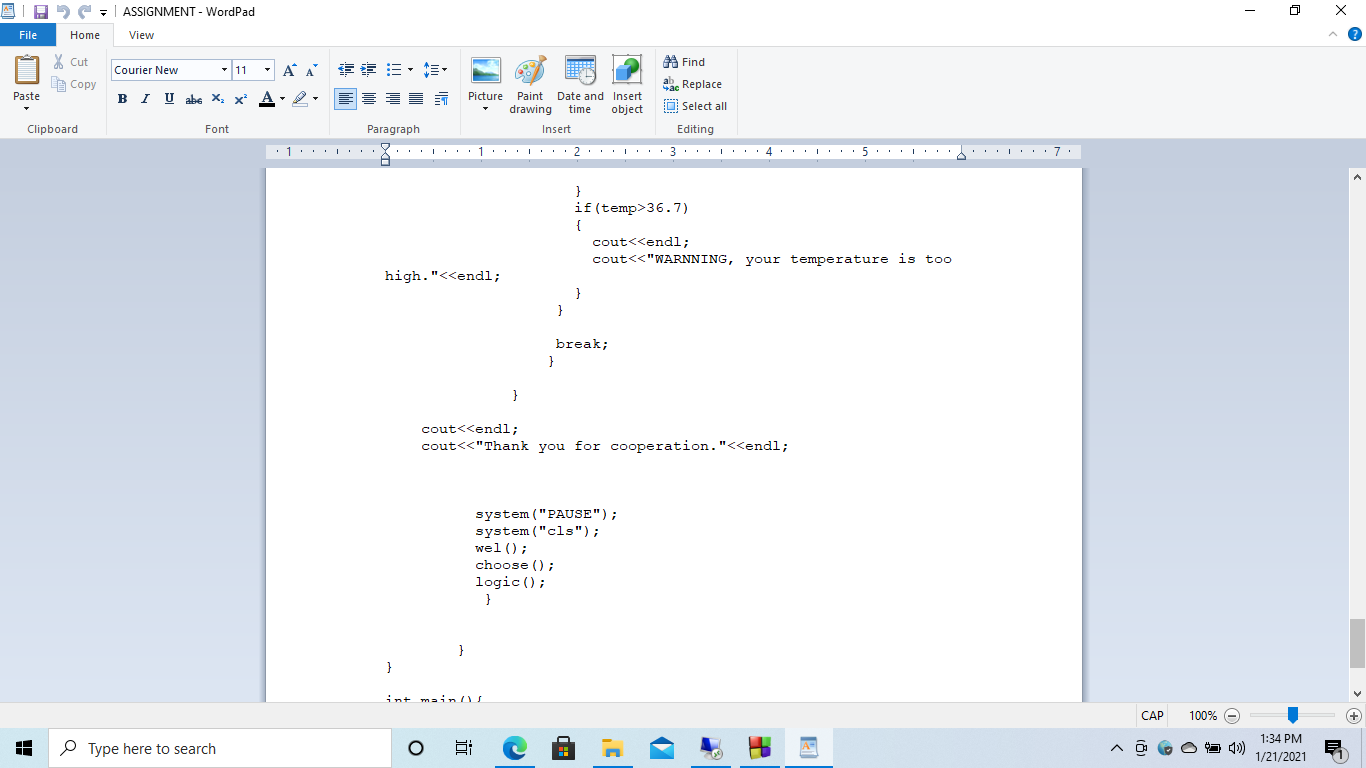Shrink the font size
1366x768 pixels.
[x=311, y=70]
